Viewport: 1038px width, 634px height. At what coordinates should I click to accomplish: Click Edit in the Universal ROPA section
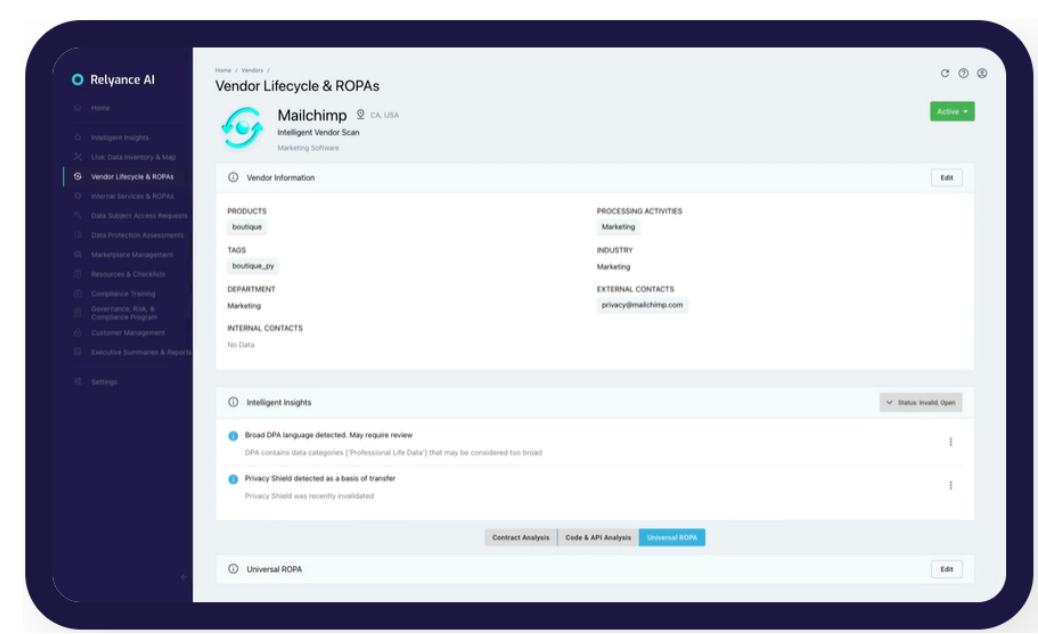click(946, 569)
